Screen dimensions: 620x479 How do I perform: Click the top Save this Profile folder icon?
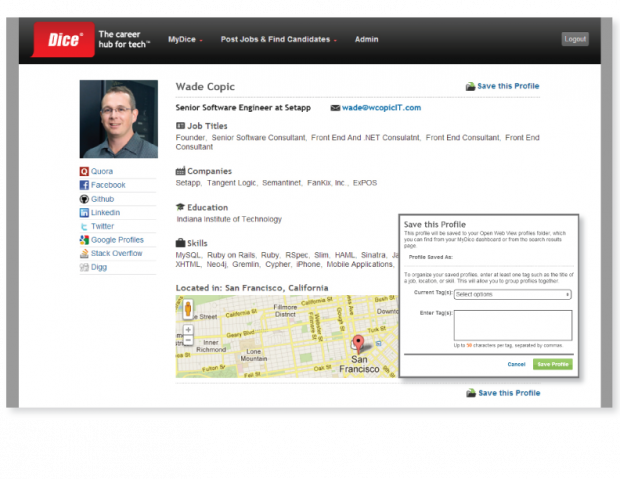tap(470, 86)
